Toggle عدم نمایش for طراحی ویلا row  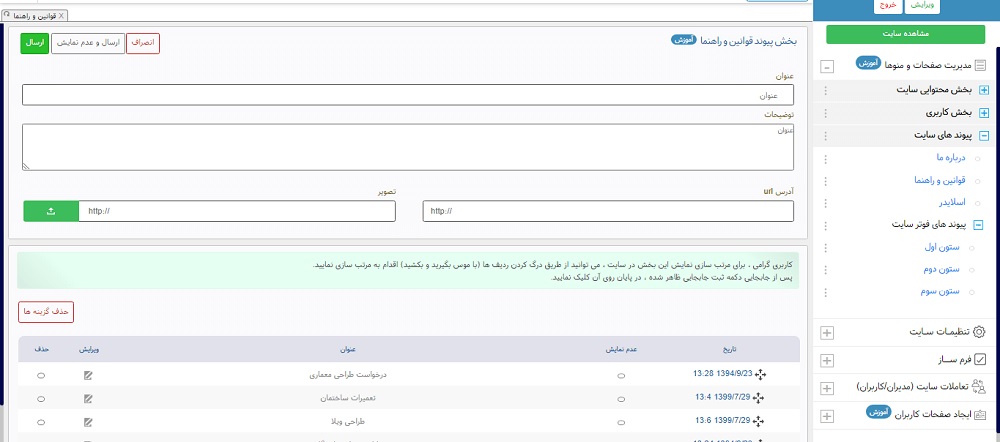pyautogui.click(x=621, y=421)
